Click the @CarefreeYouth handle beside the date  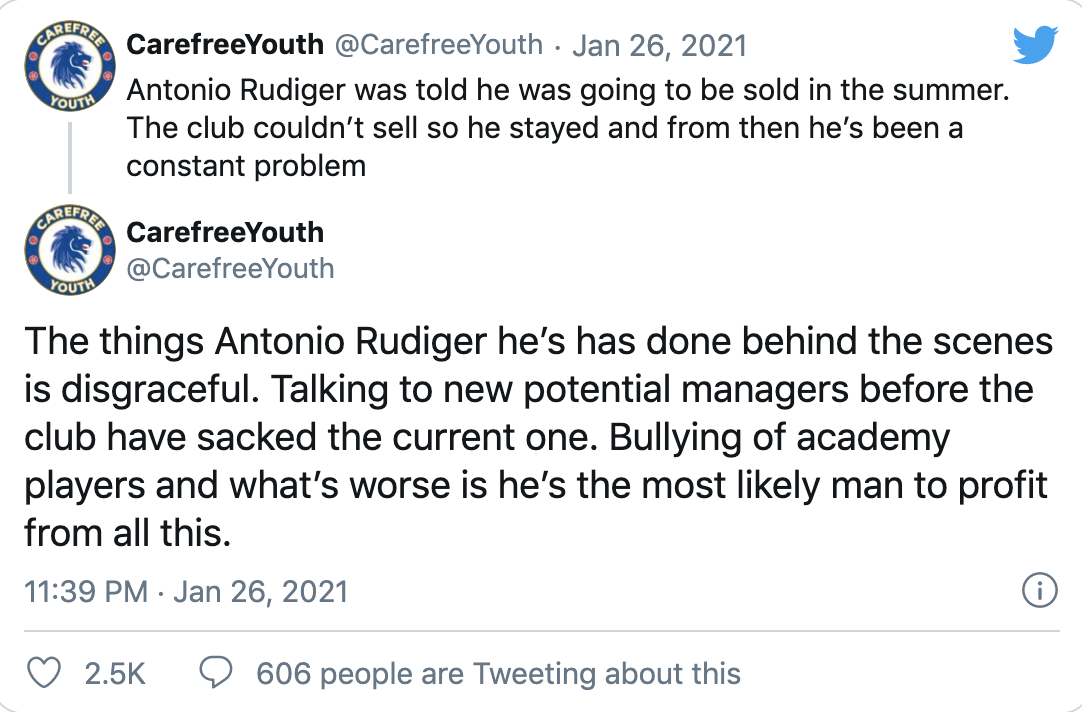click(438, 45)
